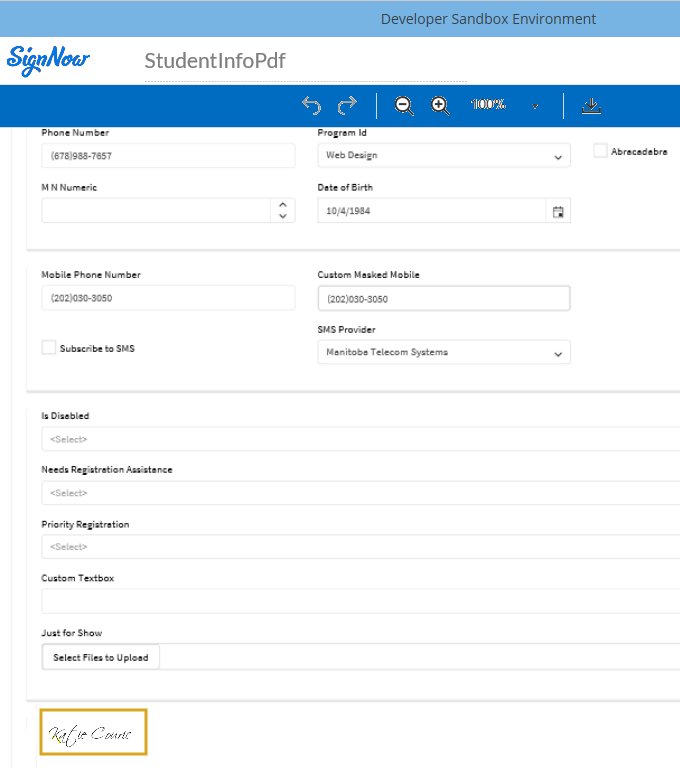Open the Needs Registration Assistance select

click(x=360, y=493)
